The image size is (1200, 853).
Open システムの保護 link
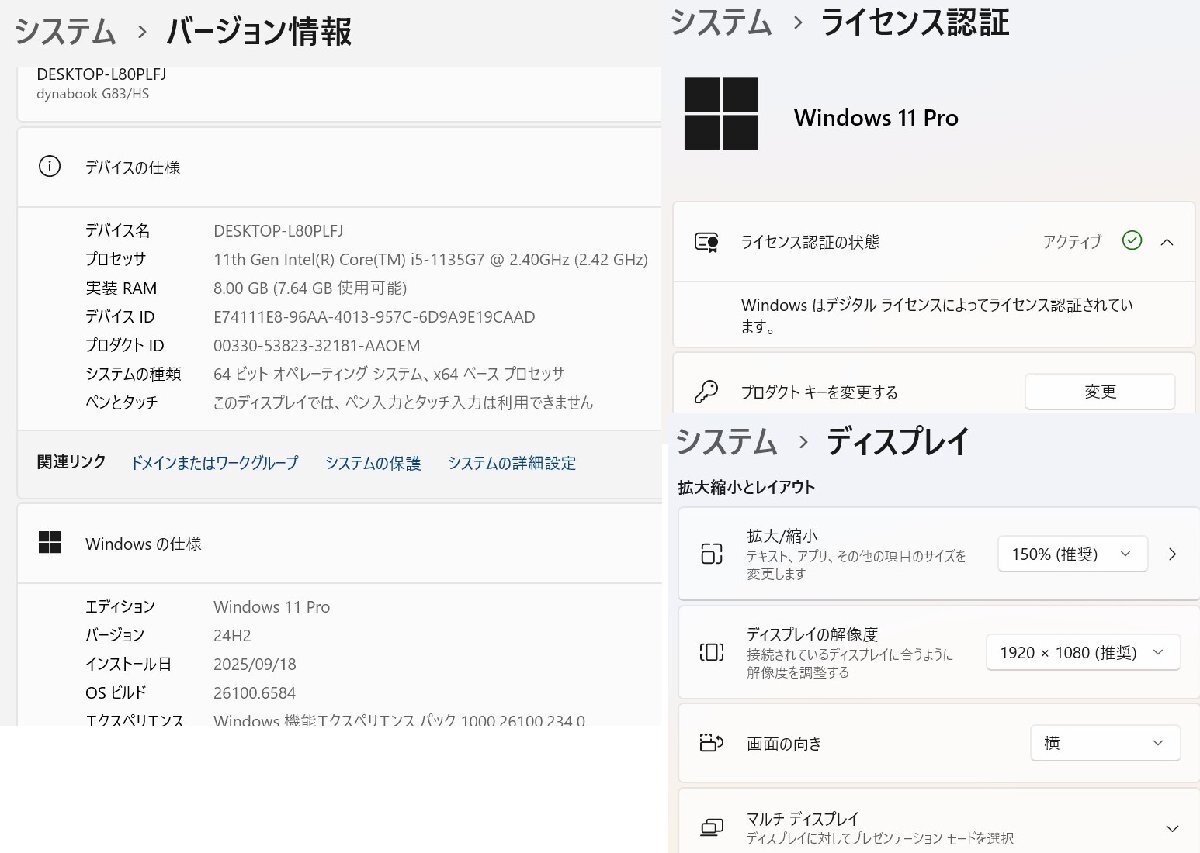(373, 463)
